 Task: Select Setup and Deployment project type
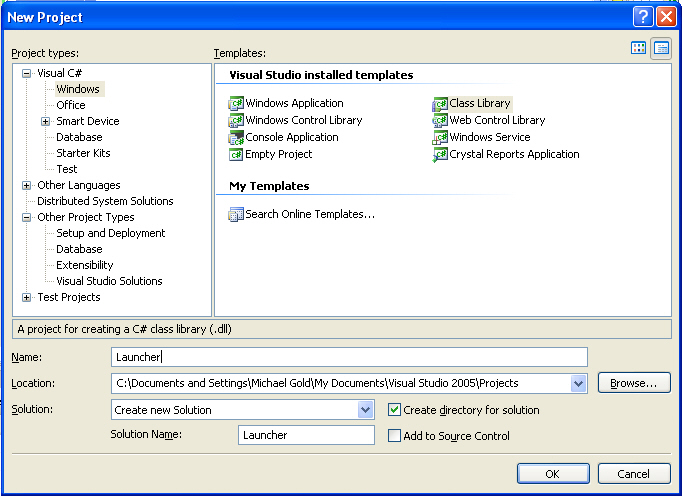(111, 233)
